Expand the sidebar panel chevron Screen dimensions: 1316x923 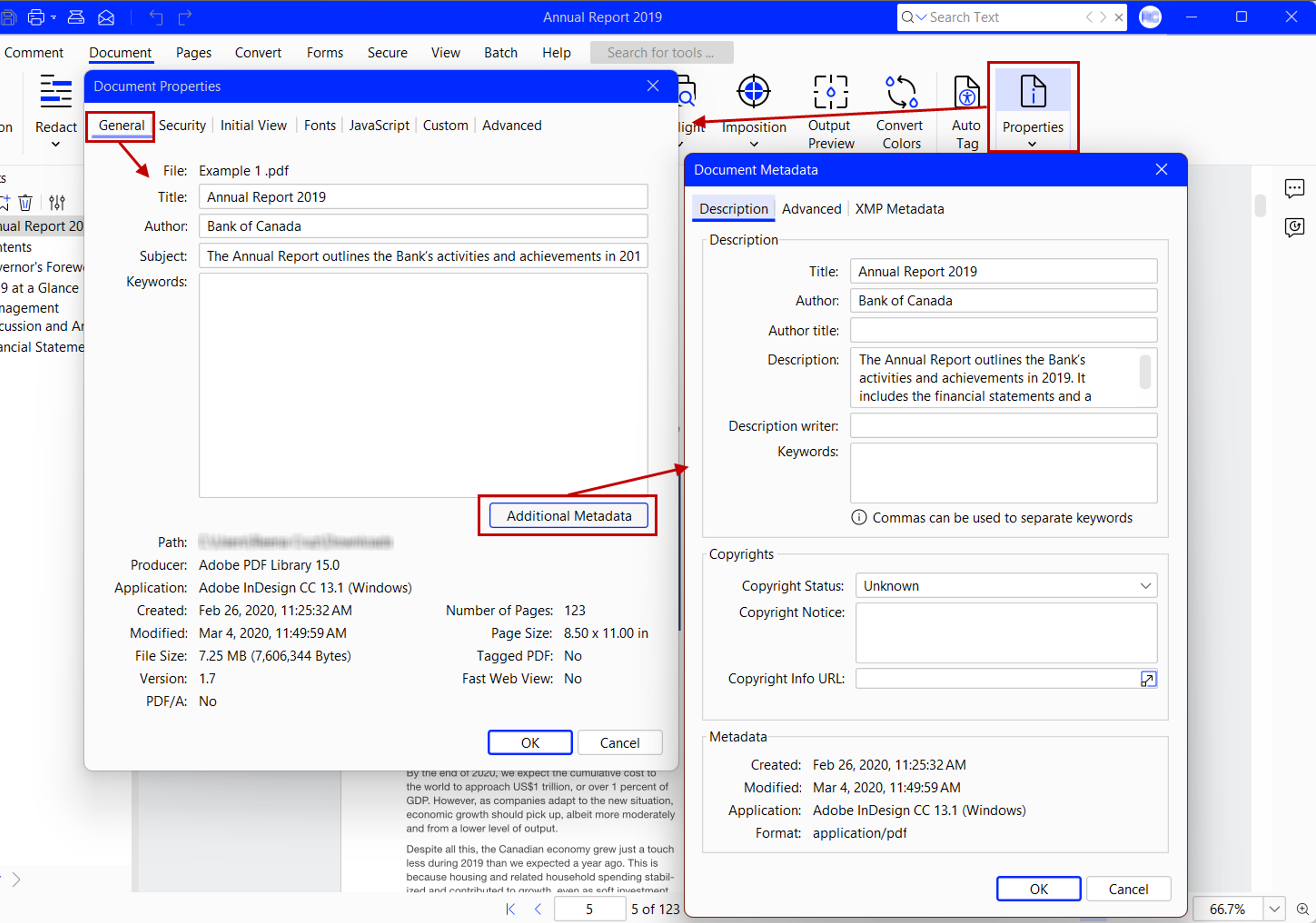click(16, 879)
